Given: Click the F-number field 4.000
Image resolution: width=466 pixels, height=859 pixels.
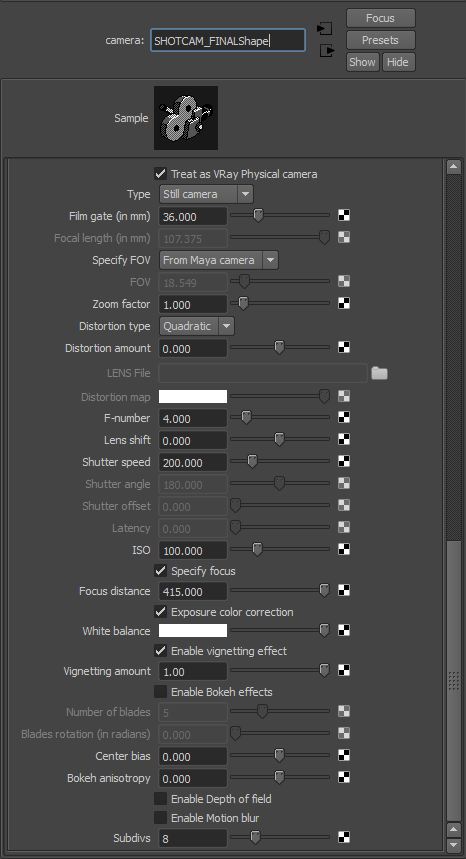Looking at the screenshot, I should pos(193,419).
